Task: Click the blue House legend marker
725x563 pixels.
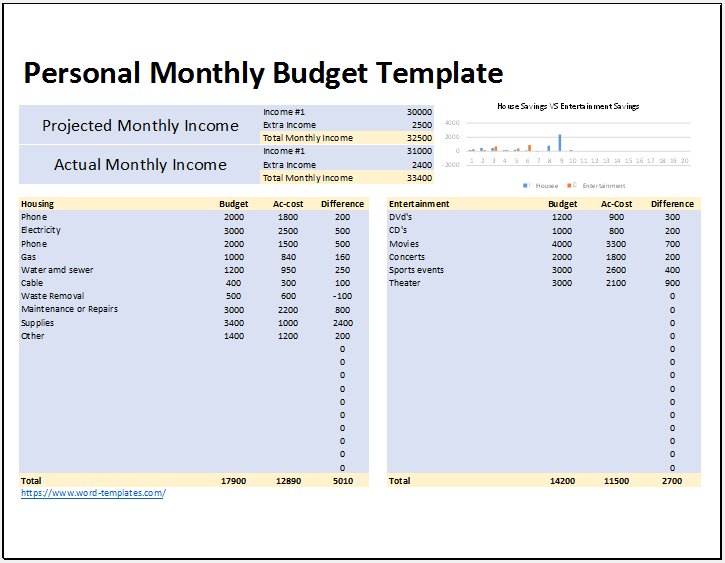Action: (524, 185)
